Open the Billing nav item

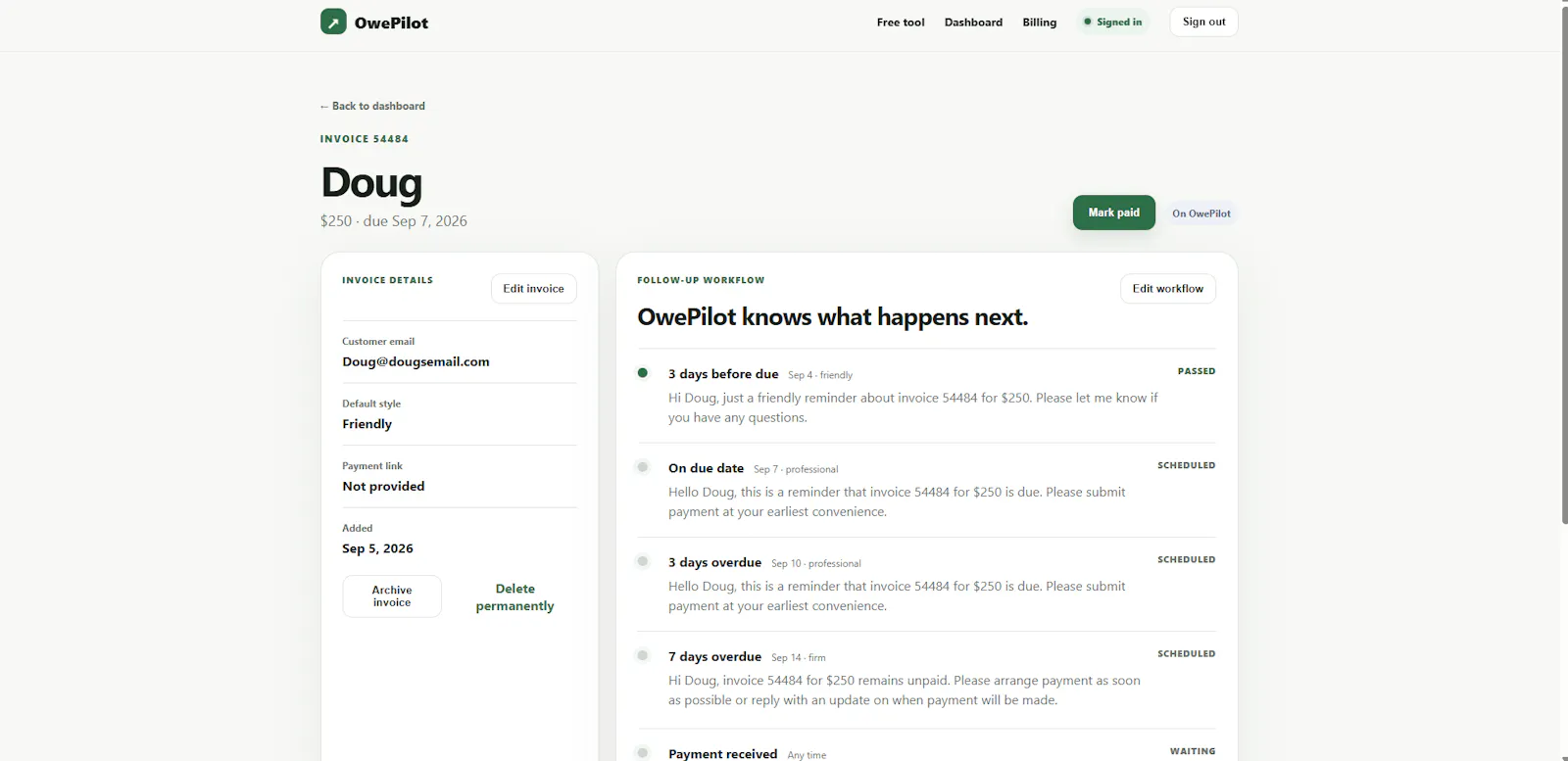click(x=1040, y=22)
